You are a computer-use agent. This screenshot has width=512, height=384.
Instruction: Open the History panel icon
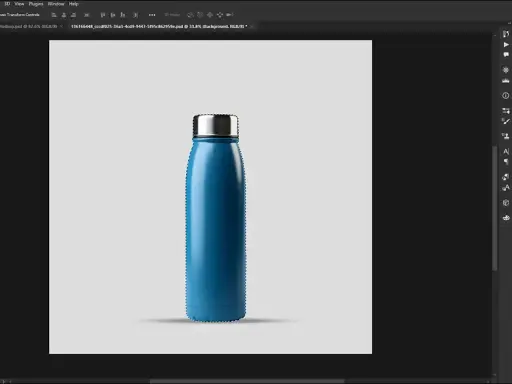click(506, 34)
